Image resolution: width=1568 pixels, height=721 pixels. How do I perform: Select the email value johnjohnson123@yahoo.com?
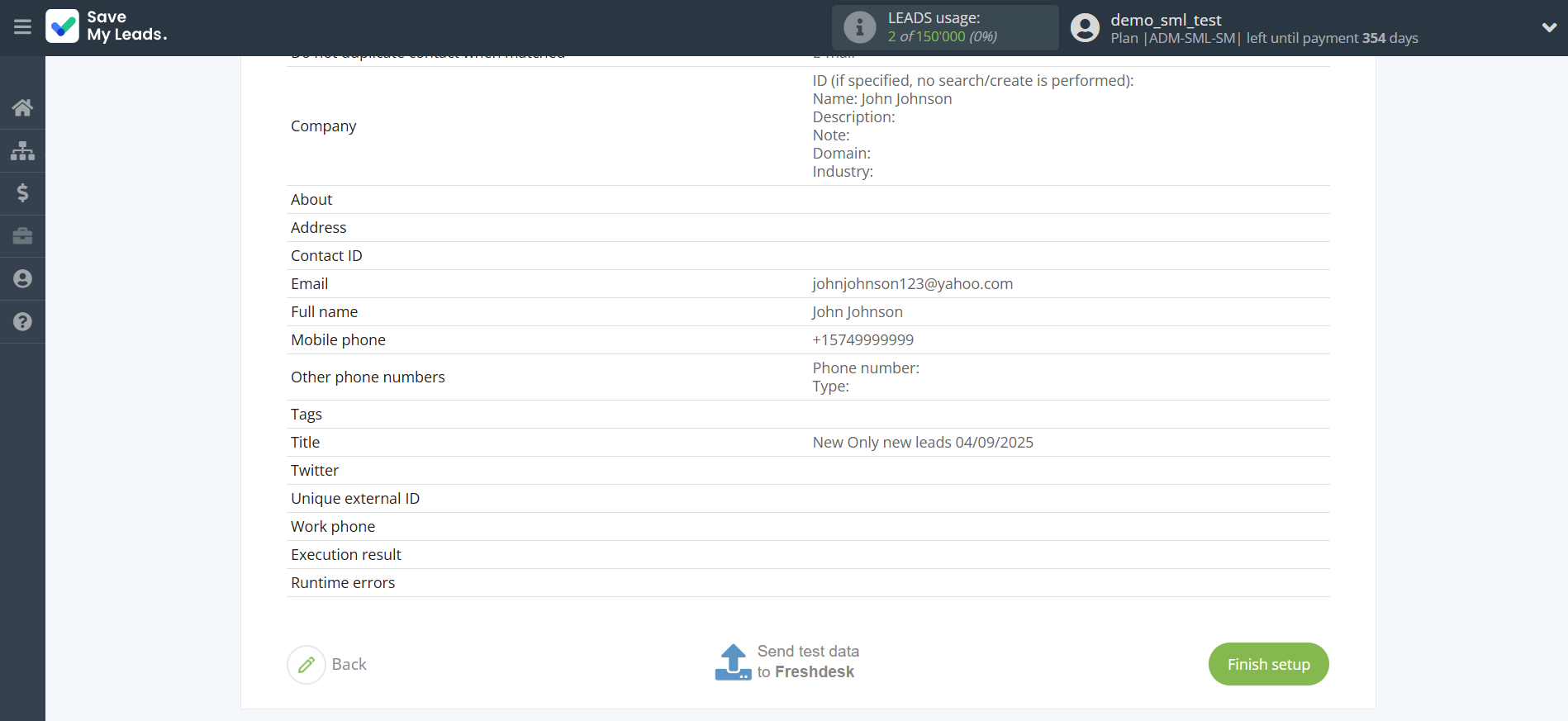(x=912, y=284)
